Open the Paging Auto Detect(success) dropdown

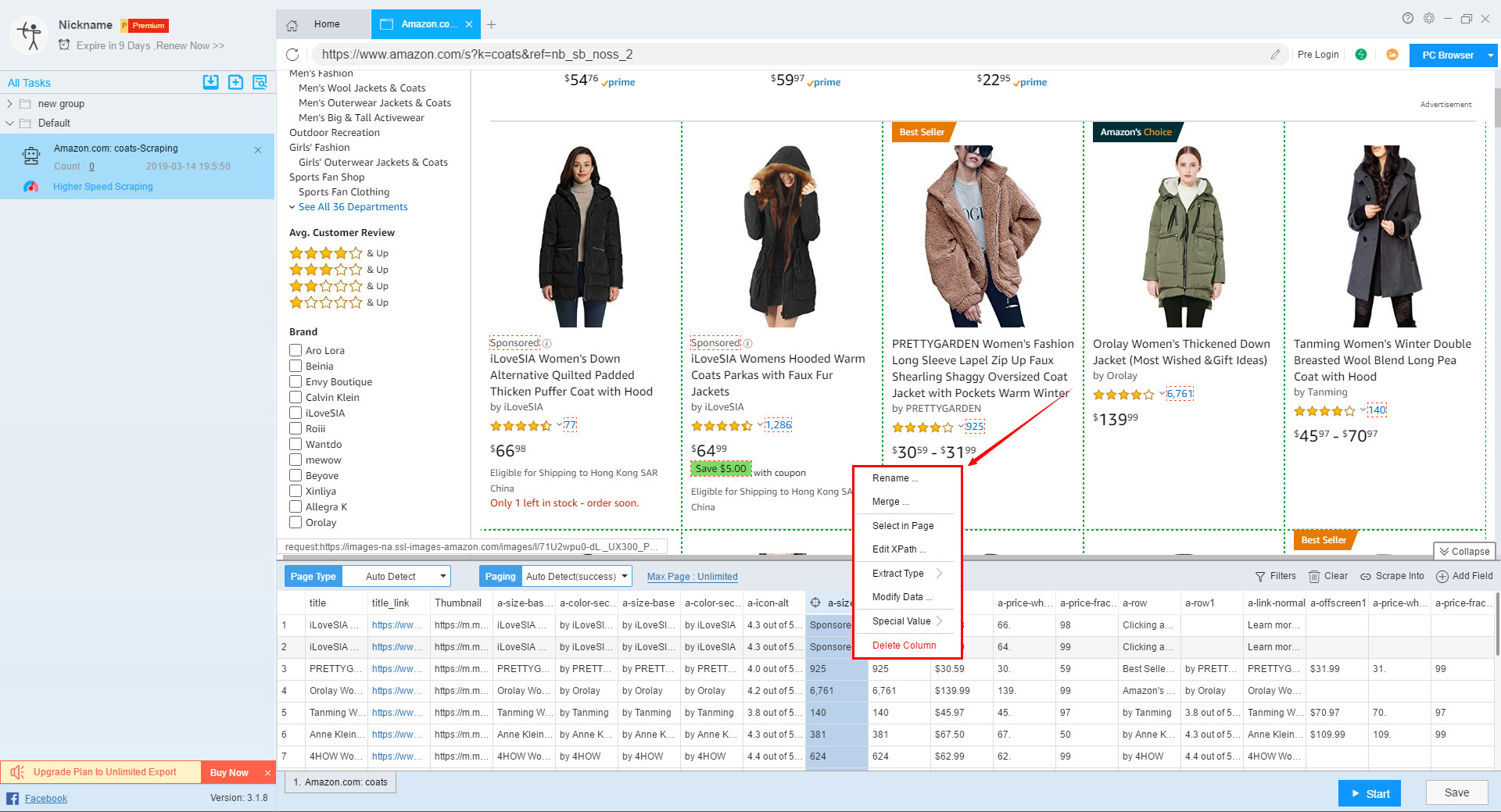point(577,577)
